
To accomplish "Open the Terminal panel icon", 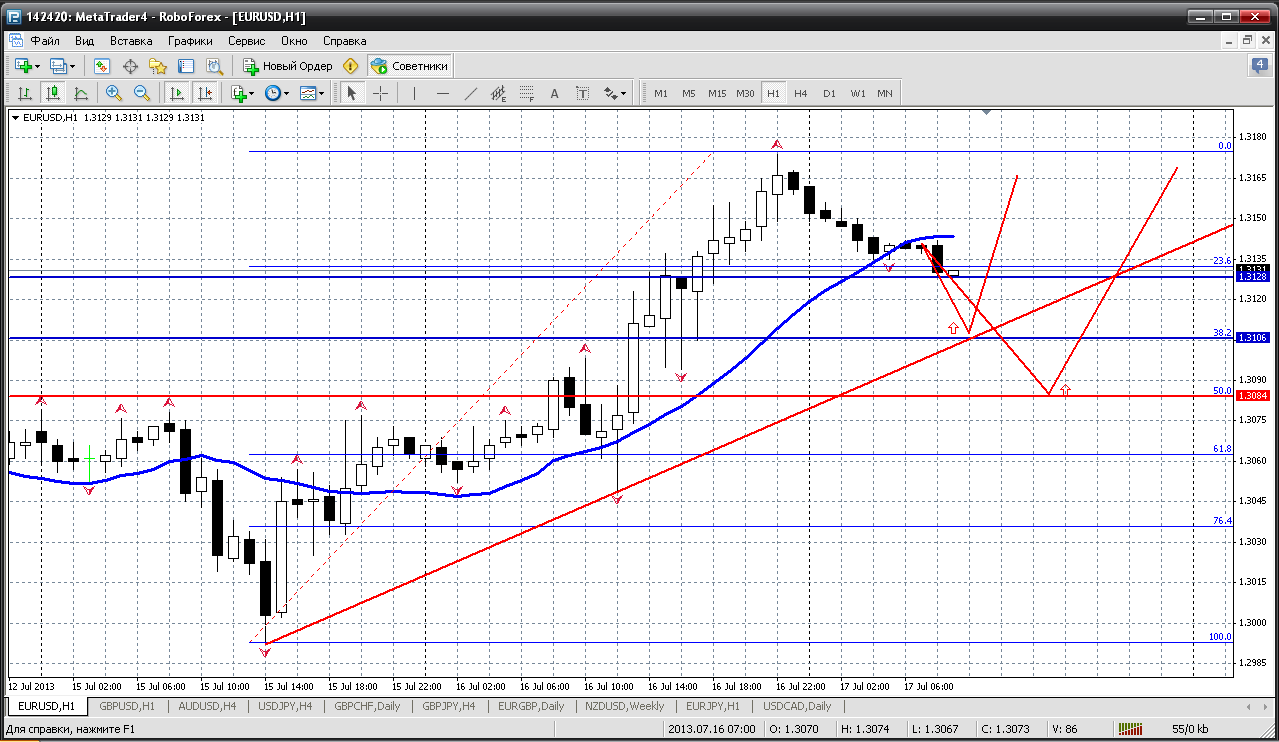I will coord(186,66).
